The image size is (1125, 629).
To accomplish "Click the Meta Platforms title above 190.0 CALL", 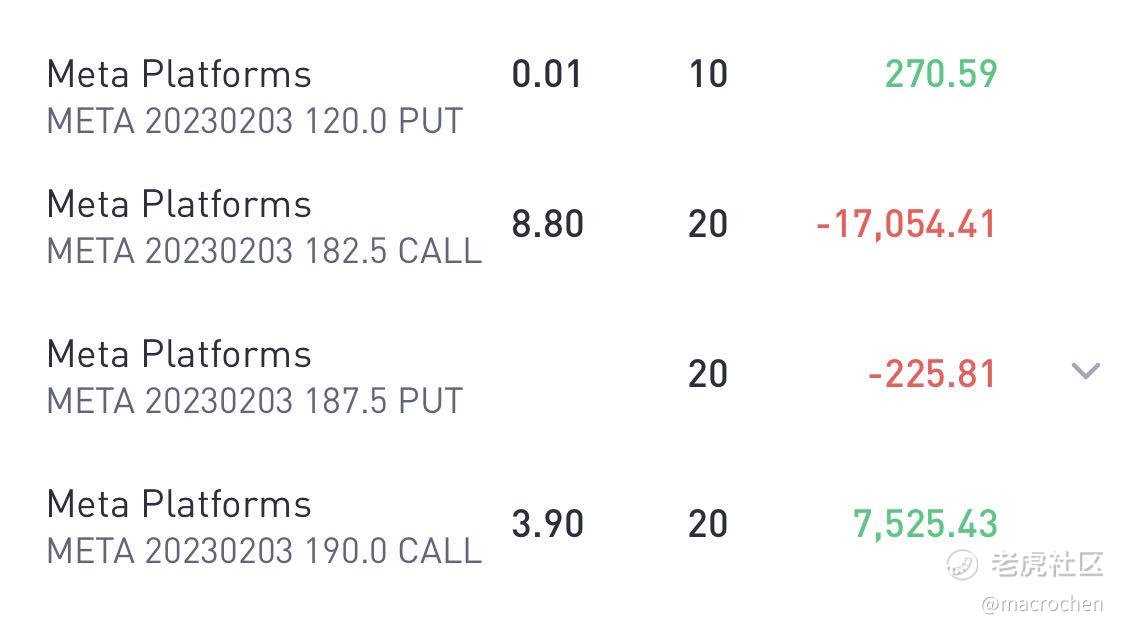I will (x=179, y=504).
